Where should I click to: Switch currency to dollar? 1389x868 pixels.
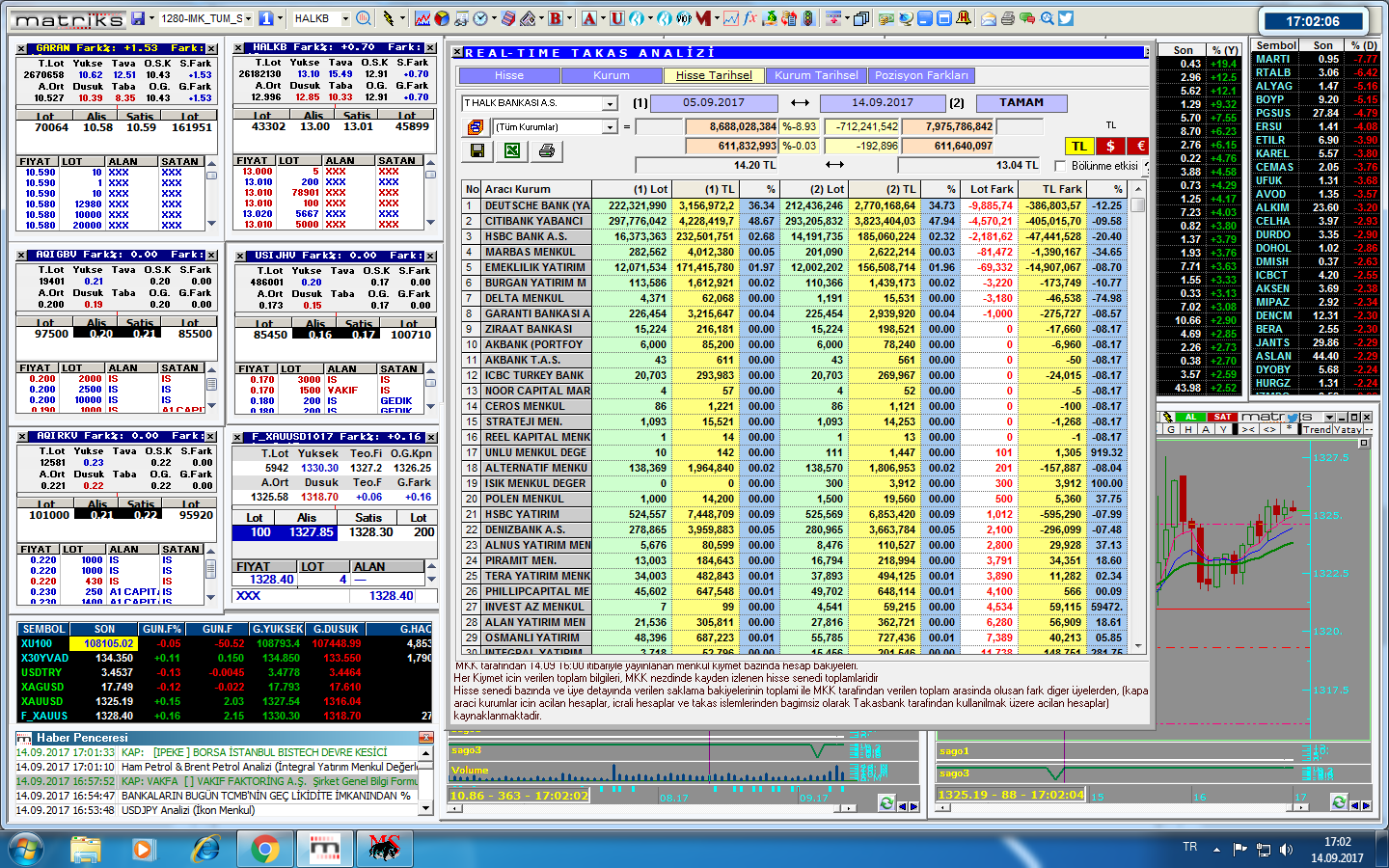click(x=1111, y=146)
